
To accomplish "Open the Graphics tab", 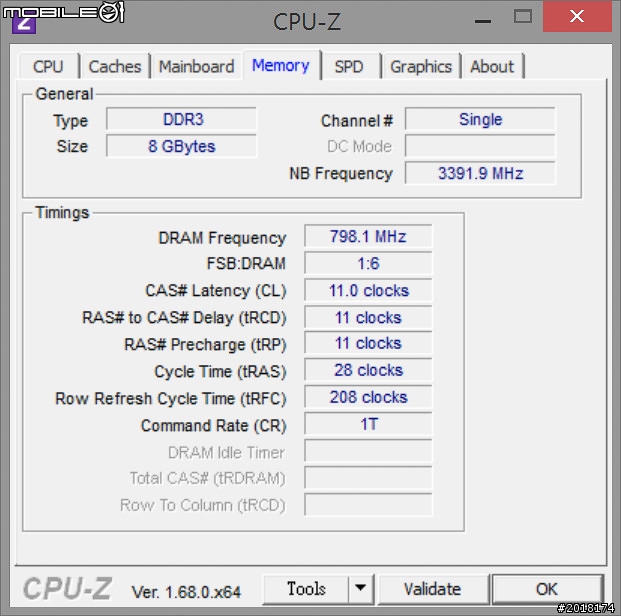I will 421,66.
